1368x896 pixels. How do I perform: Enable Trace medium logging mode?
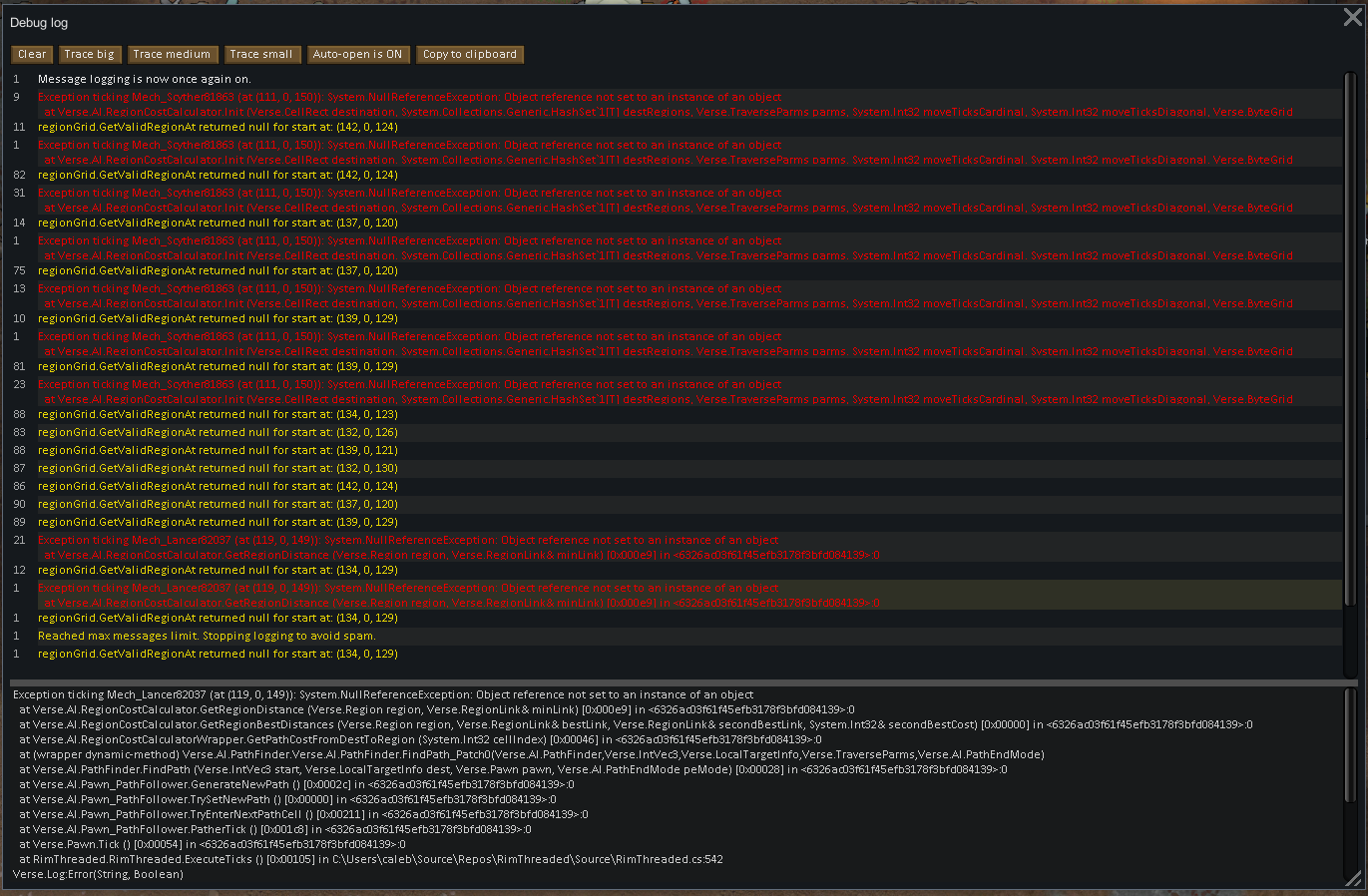coord(172,54)
